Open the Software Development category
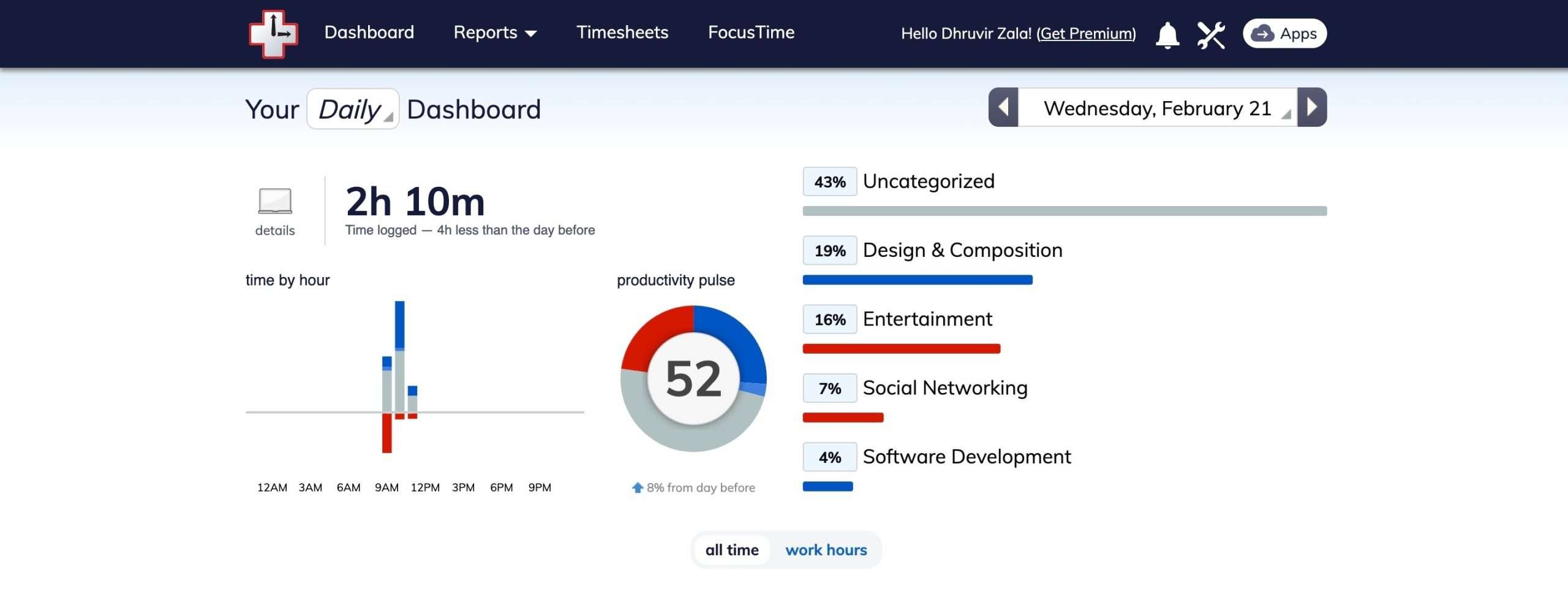Screen dimensions: 1568x605 (967, 457)
